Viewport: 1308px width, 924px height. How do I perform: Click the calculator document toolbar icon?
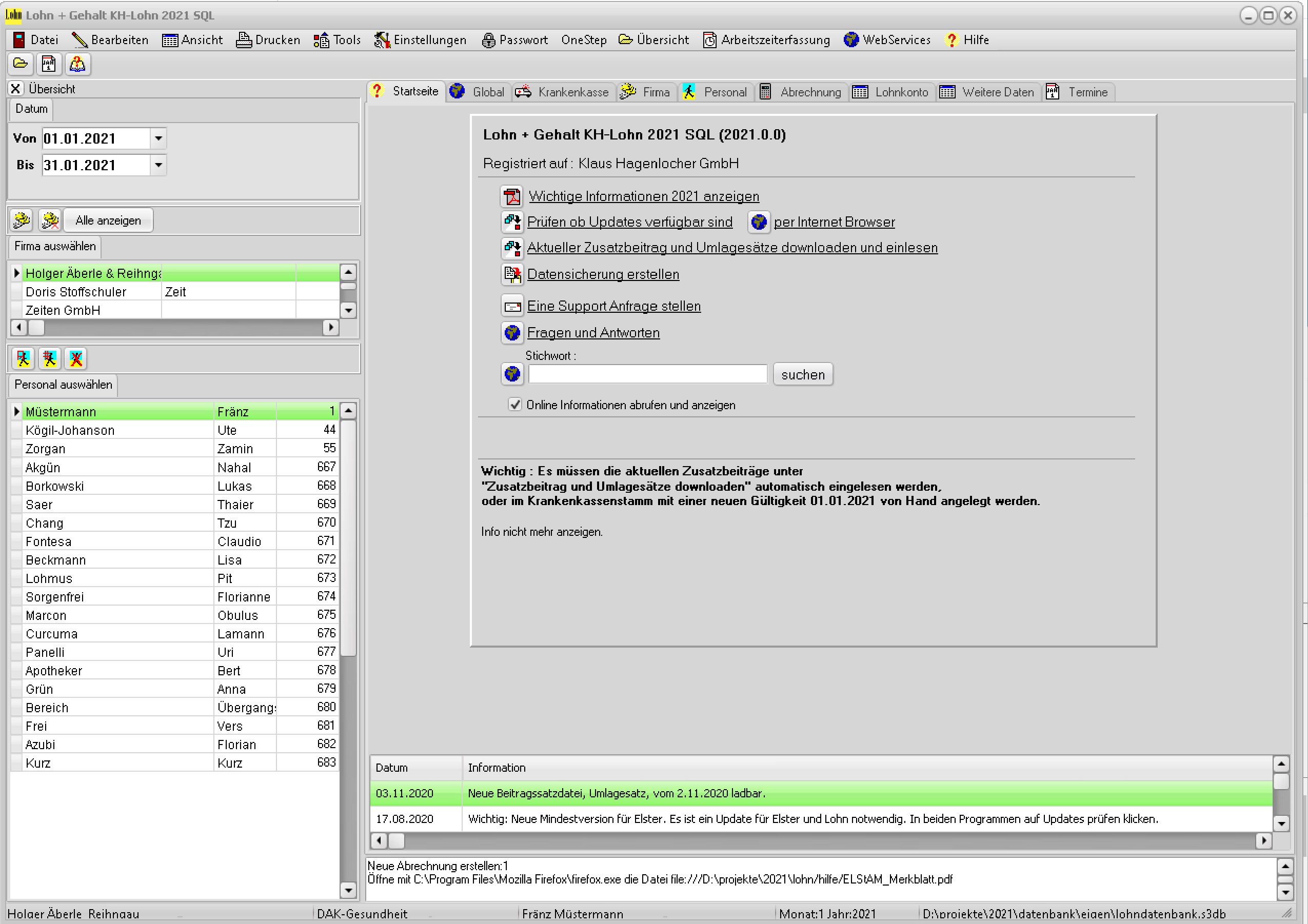(49, 64)
